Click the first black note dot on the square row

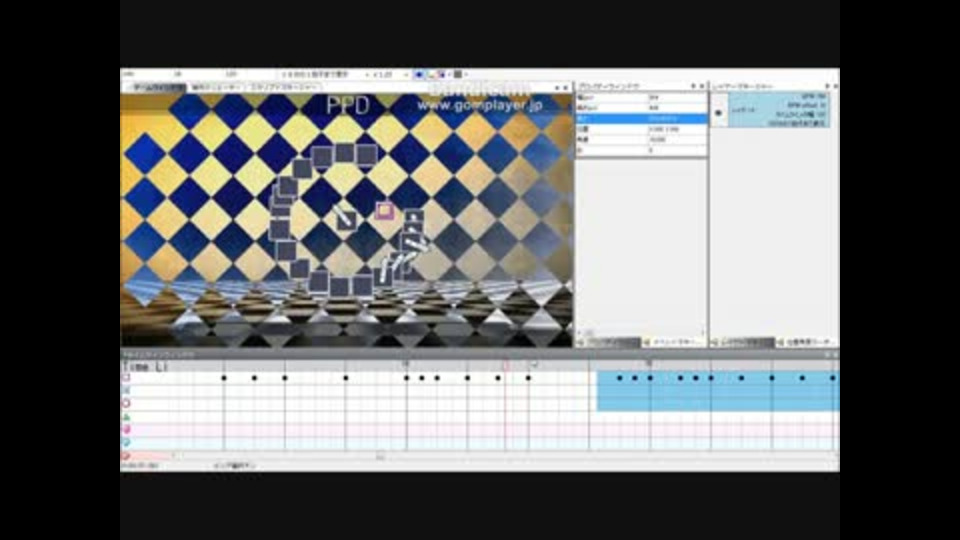[x=224, y=378]
